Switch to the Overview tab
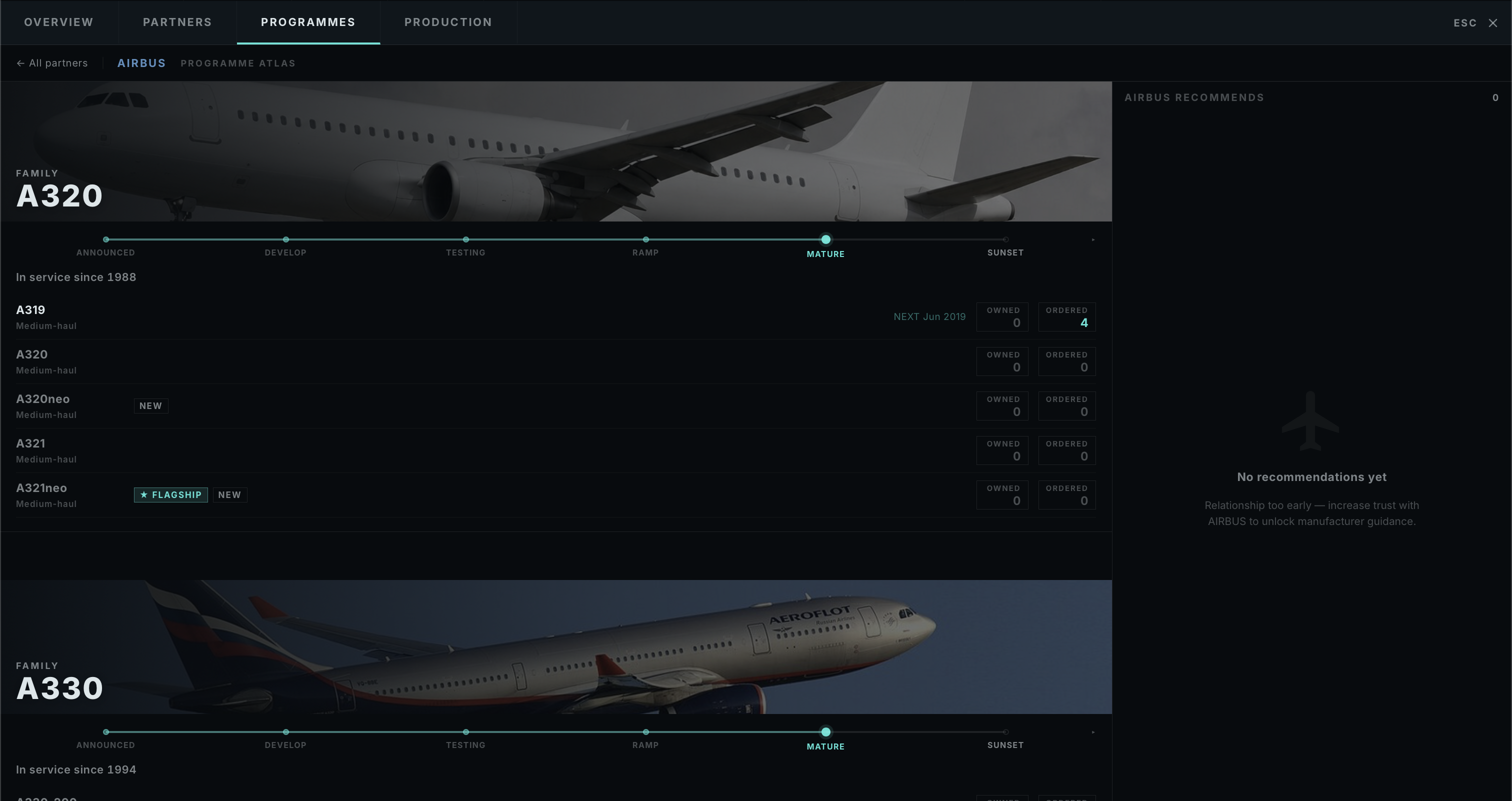The width and height of the screenshot is (1512, 801). (x=58, y=22)
